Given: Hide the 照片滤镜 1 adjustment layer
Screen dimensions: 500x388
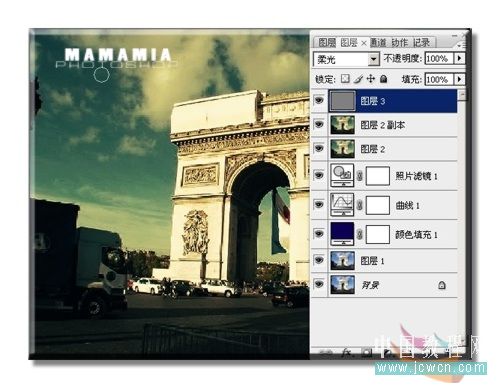Looking at the screenshot, I should coord(319,175).
